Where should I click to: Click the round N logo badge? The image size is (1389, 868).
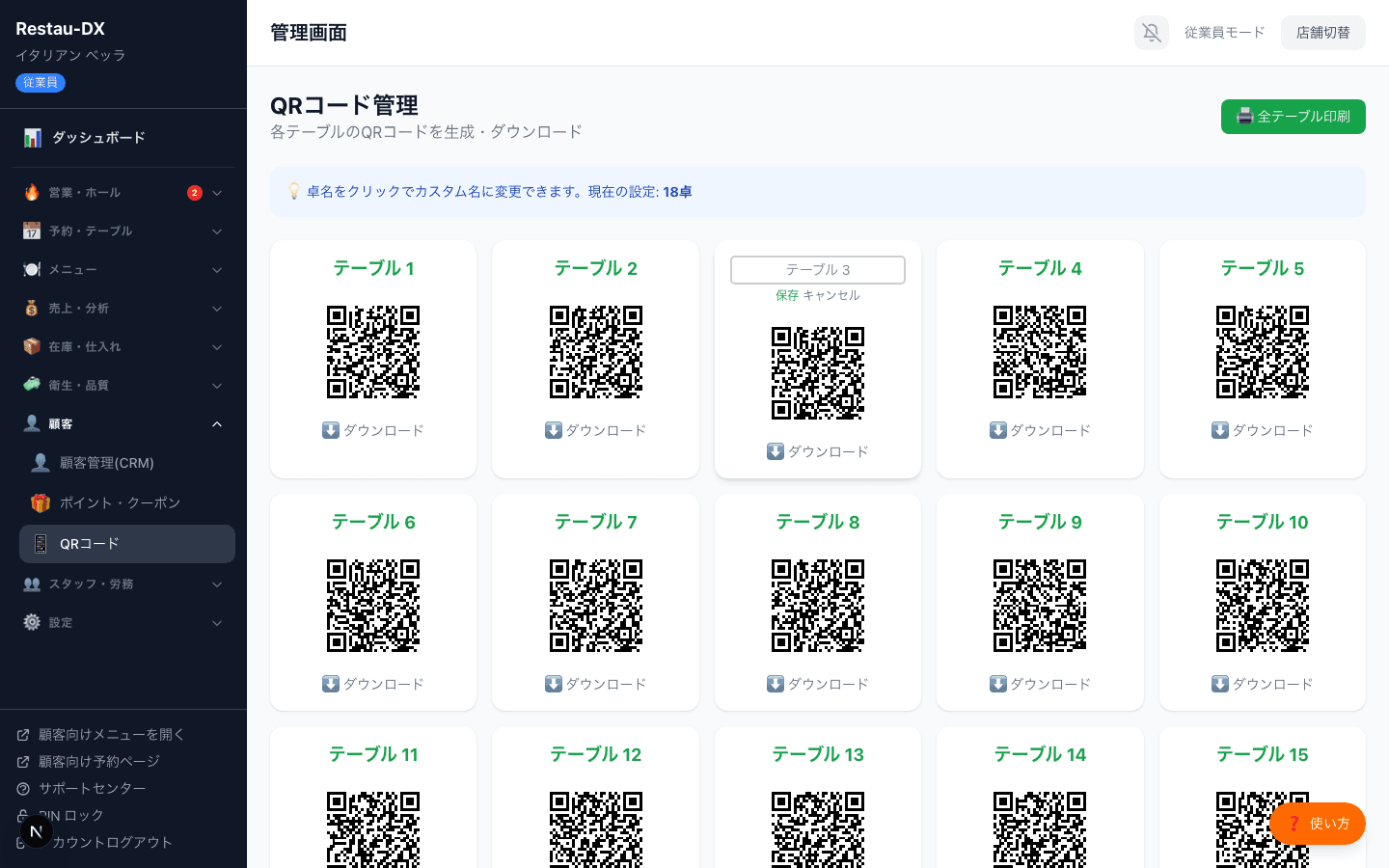(37, 831)
